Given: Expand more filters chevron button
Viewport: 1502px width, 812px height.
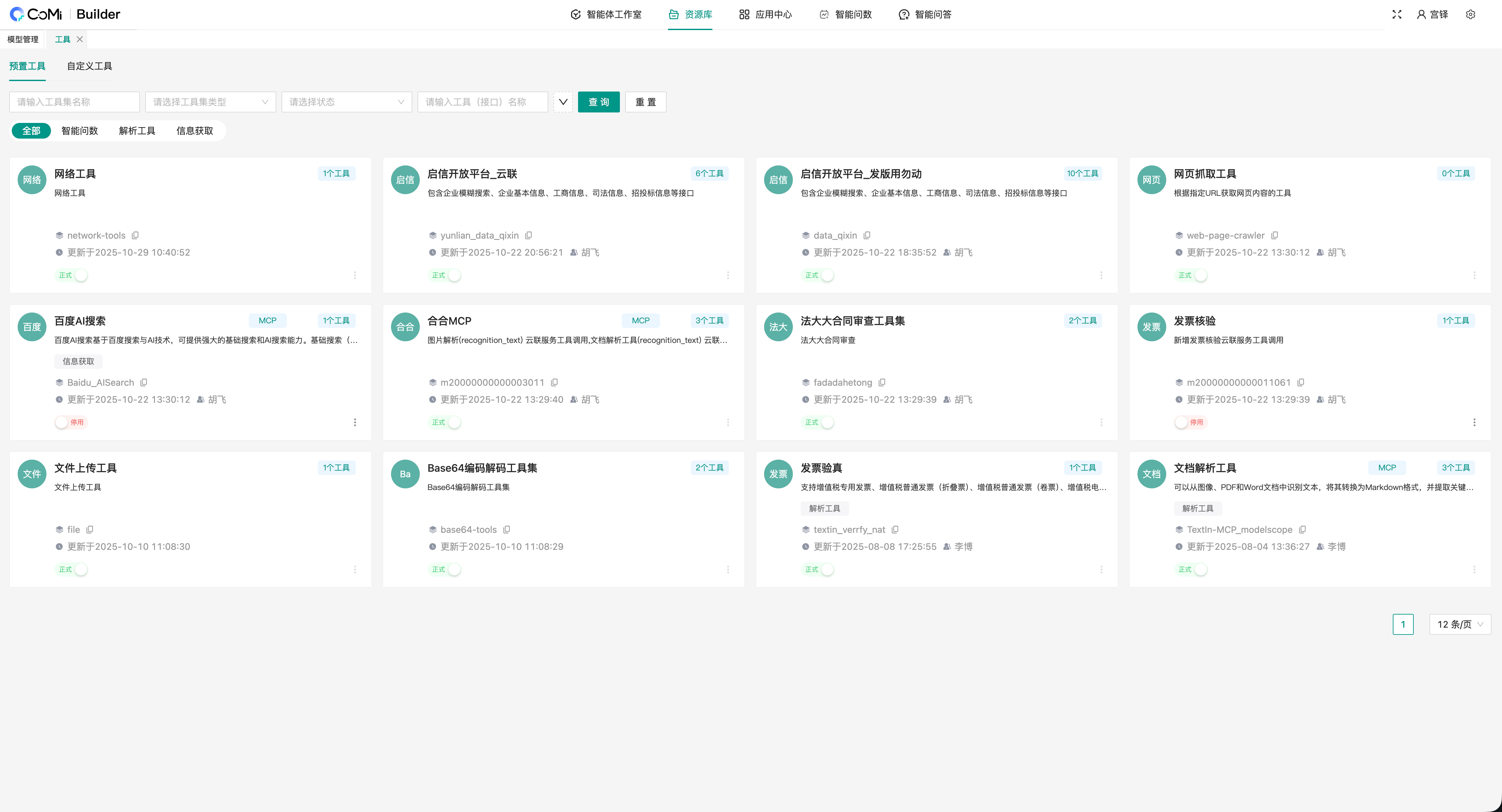Looking at the screenshot, I should pos(563,102).
